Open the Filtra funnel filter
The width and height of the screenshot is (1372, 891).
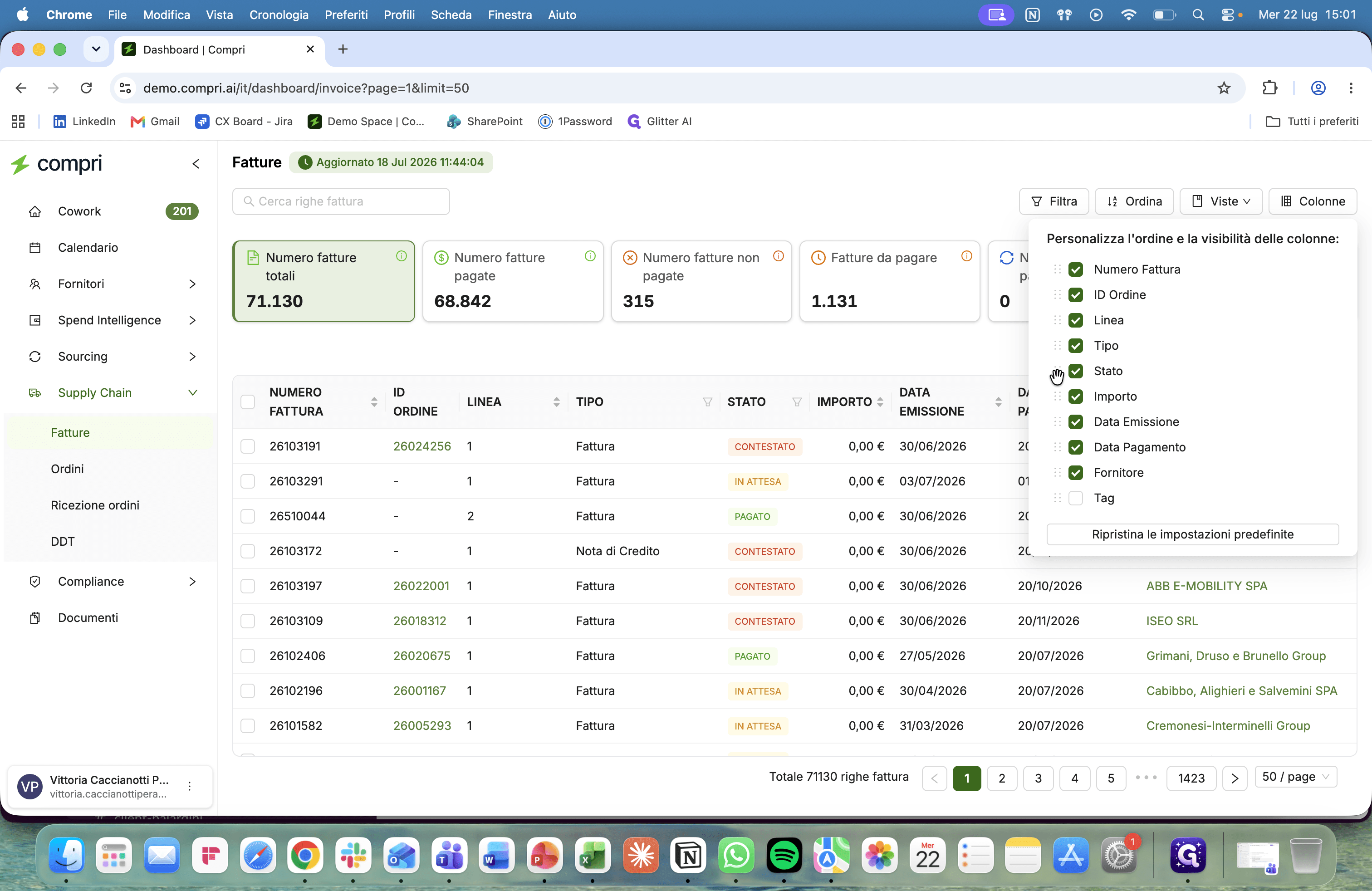click(x=1054, y=201)
